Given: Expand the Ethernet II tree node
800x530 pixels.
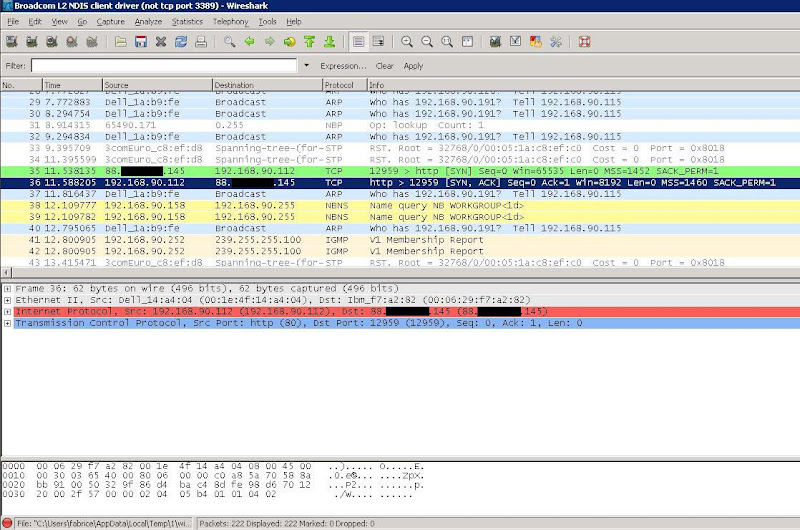Looking at the screenshot, I should click(x=7, y=300).
